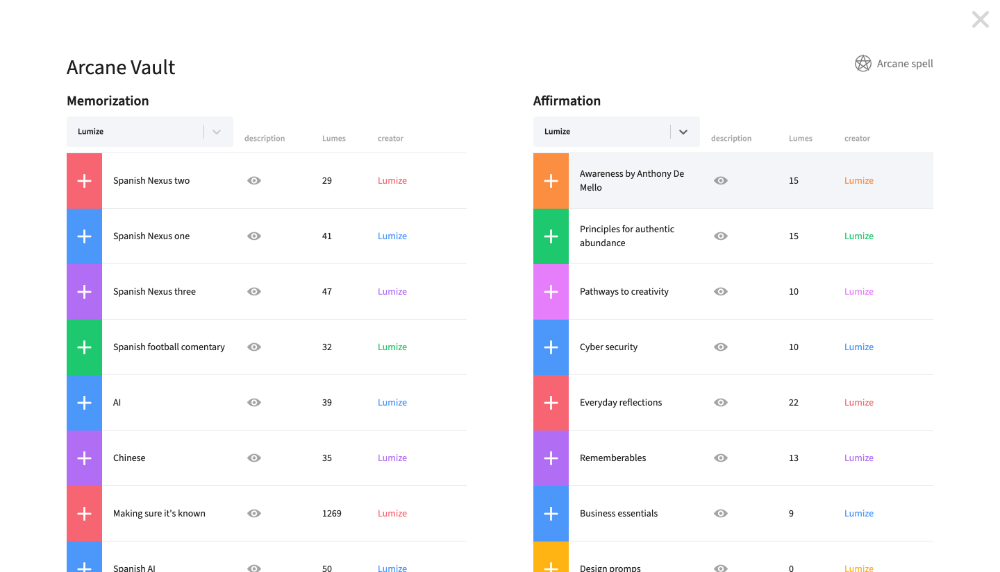Close the Arcane Vault dialog
The width and height of the screenshot is (1000, 572).
coord(980,19)
